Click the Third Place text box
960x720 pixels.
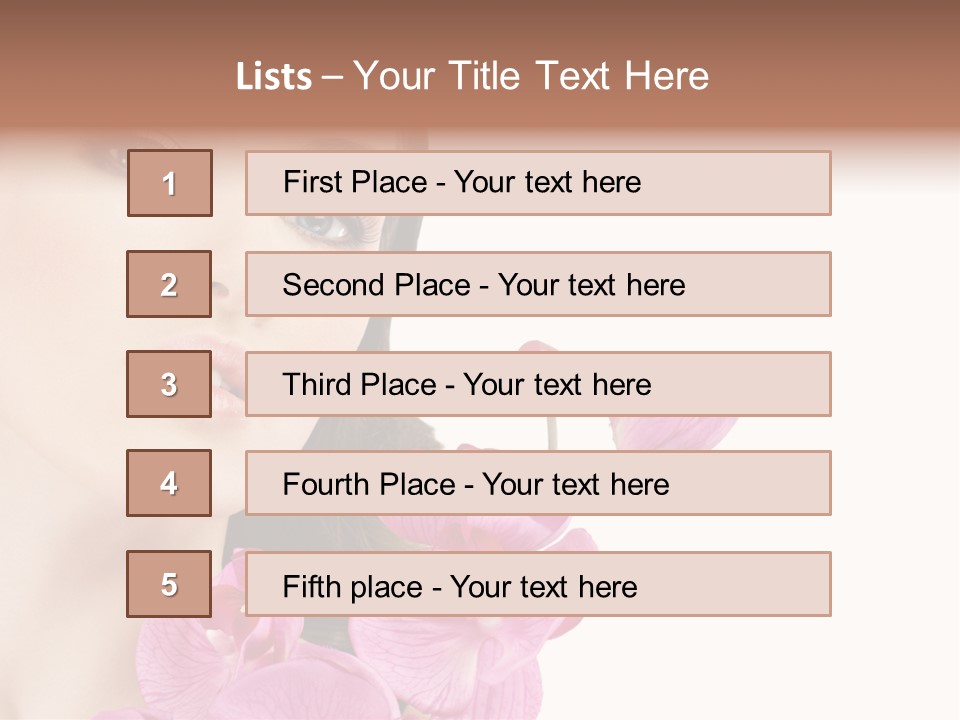[538, 384]
